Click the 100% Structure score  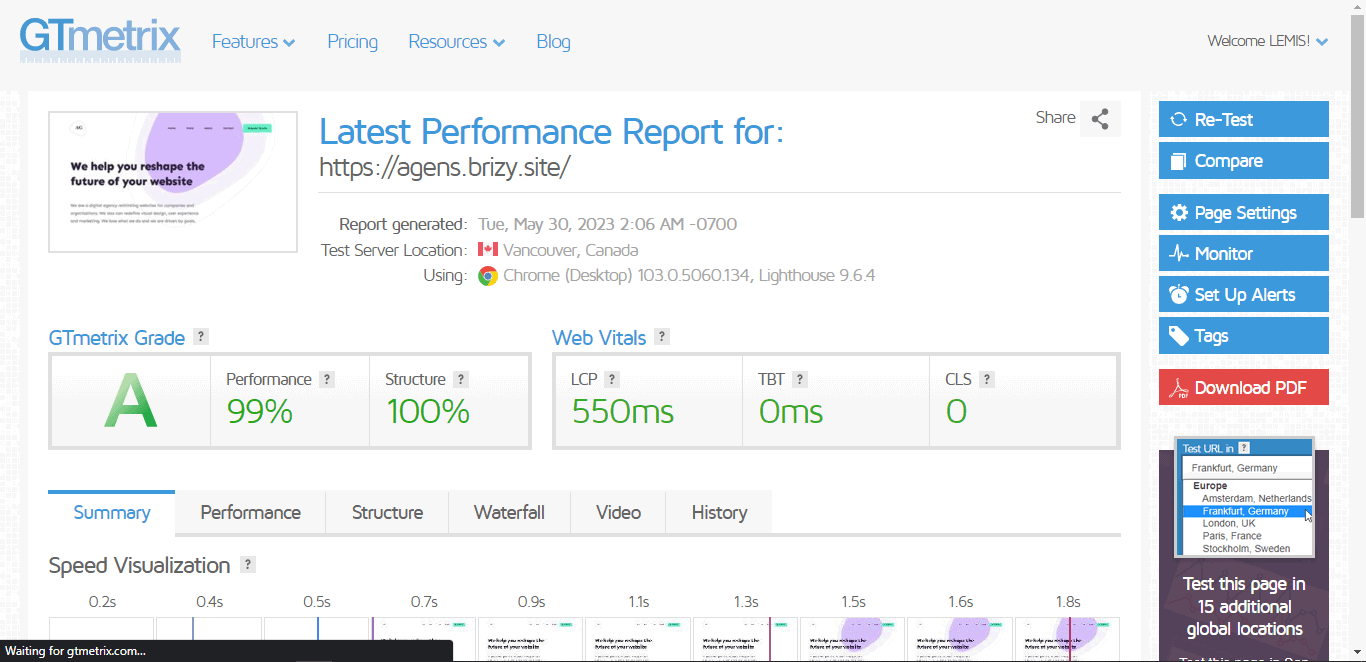pyautogui.click(x=428, y=411)
